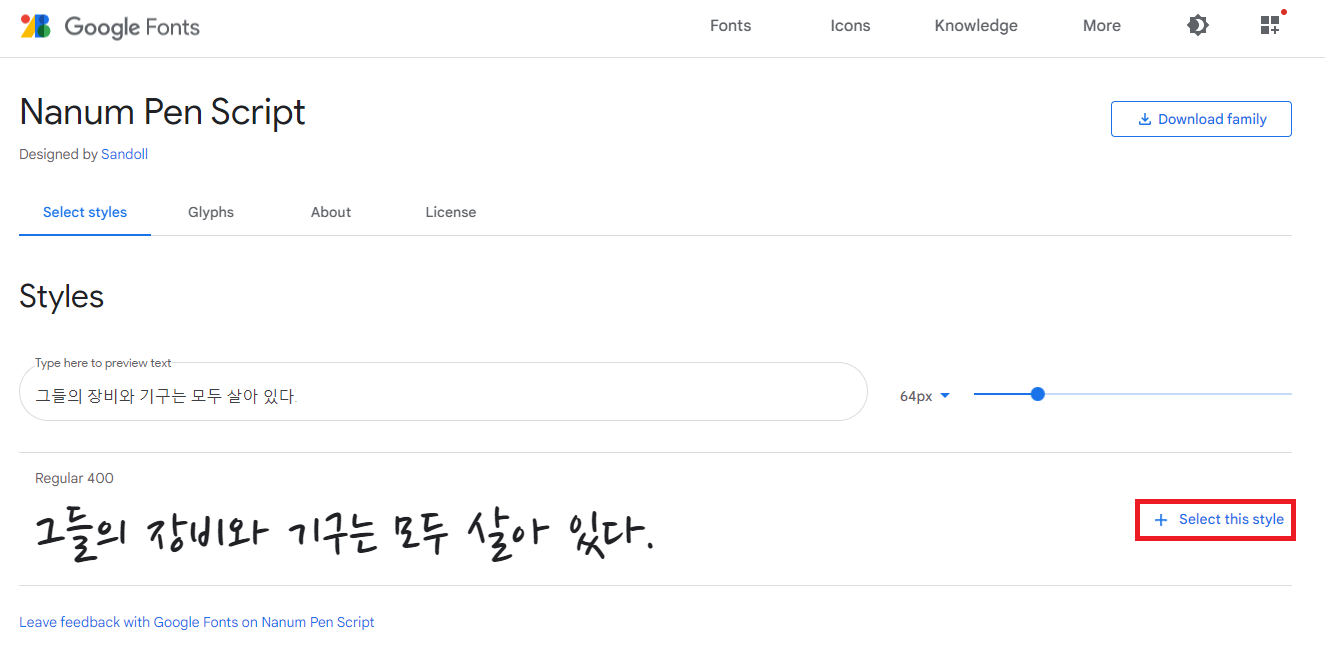Click the preview text input field
Viewport: 1325px width, 659px height.
pyautogui.click(x=443, y=392)
